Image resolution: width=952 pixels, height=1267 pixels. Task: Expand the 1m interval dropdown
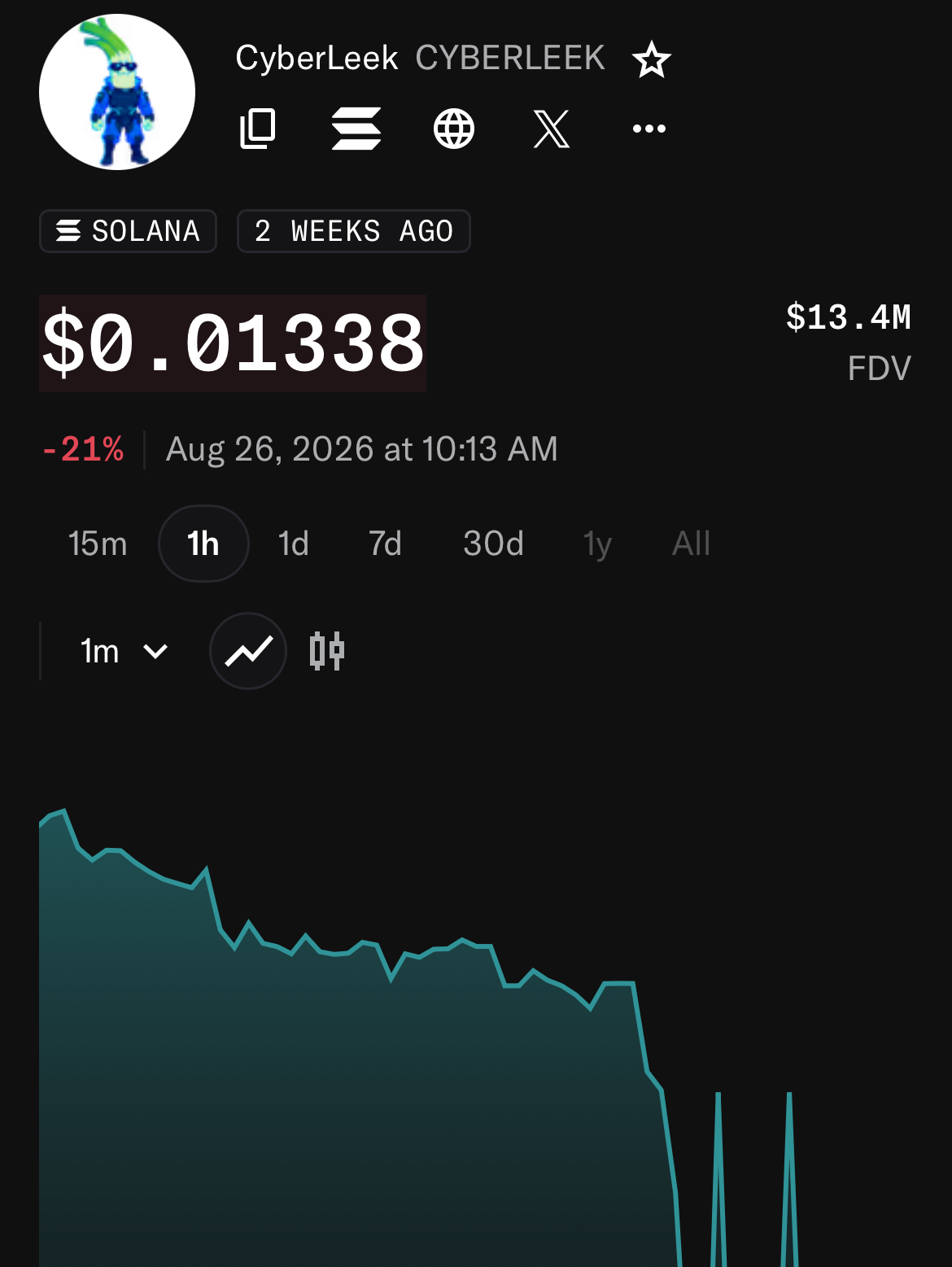[x=124, y=651]
